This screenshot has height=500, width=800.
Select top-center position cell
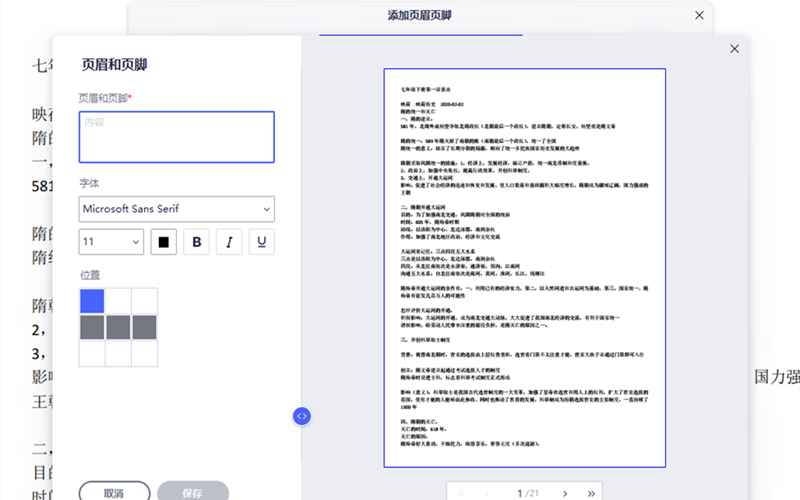coord(118,301)
